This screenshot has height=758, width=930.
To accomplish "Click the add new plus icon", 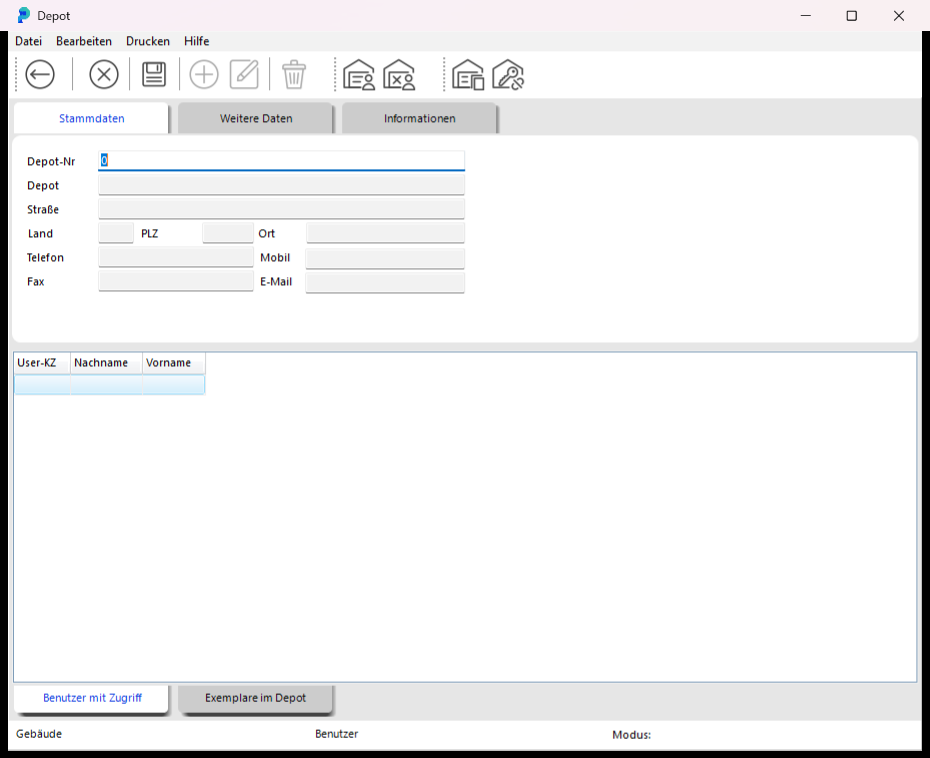I will (204, 75).
